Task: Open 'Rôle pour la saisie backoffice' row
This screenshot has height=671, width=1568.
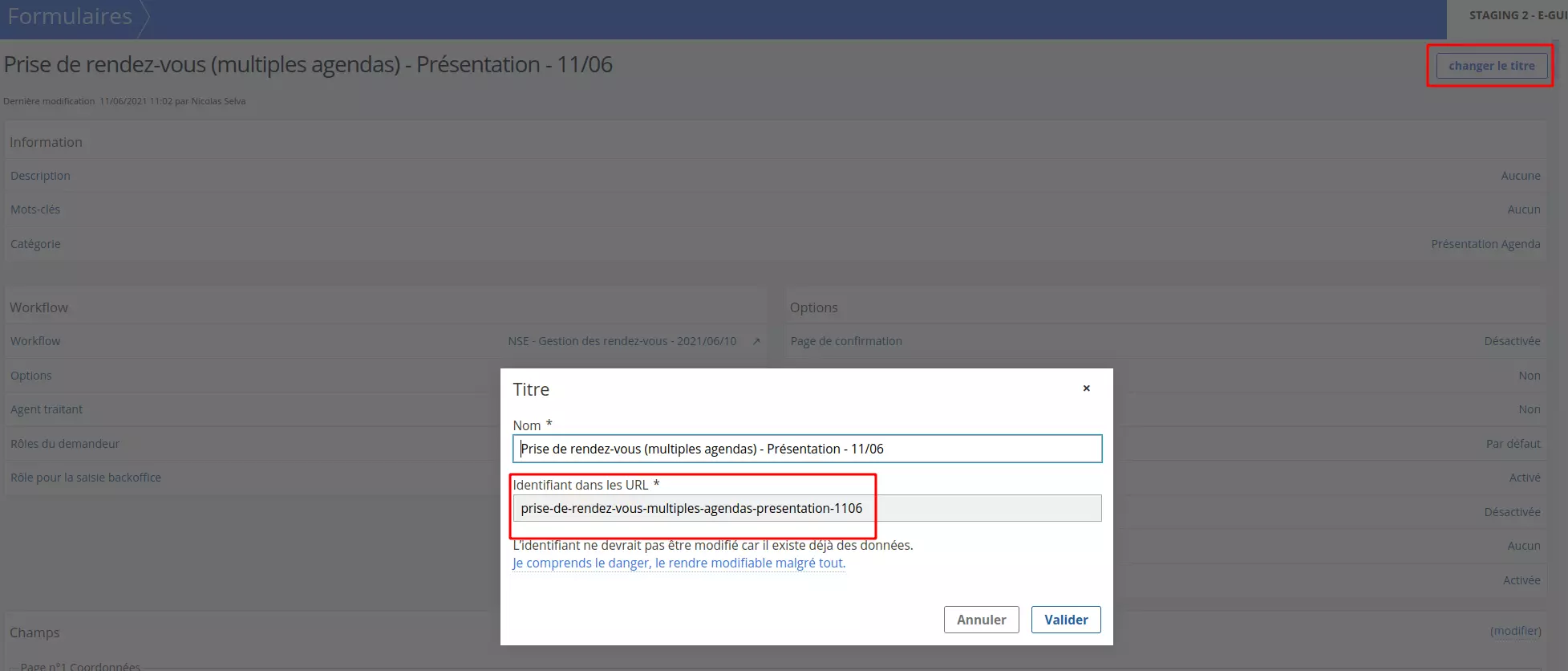Action: click(385, 478)
